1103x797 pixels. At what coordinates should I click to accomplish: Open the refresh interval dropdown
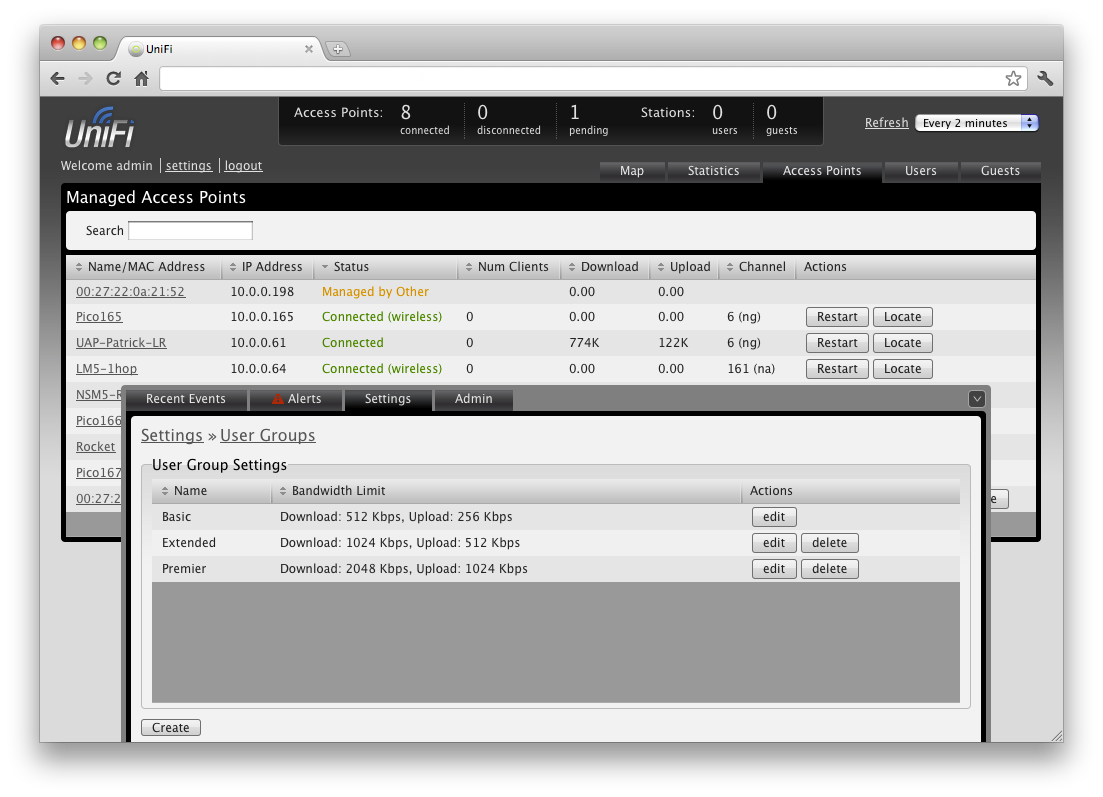977,123
